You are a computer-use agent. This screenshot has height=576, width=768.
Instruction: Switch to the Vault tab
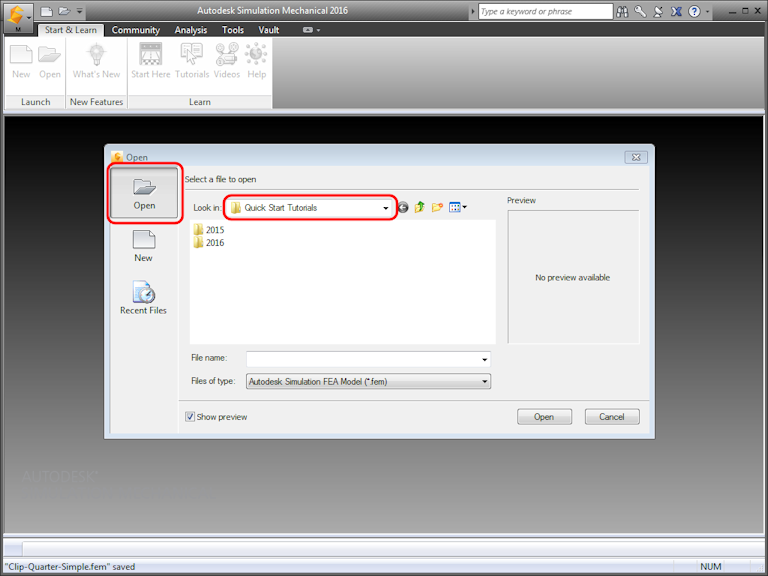click(x=268, y=30)
